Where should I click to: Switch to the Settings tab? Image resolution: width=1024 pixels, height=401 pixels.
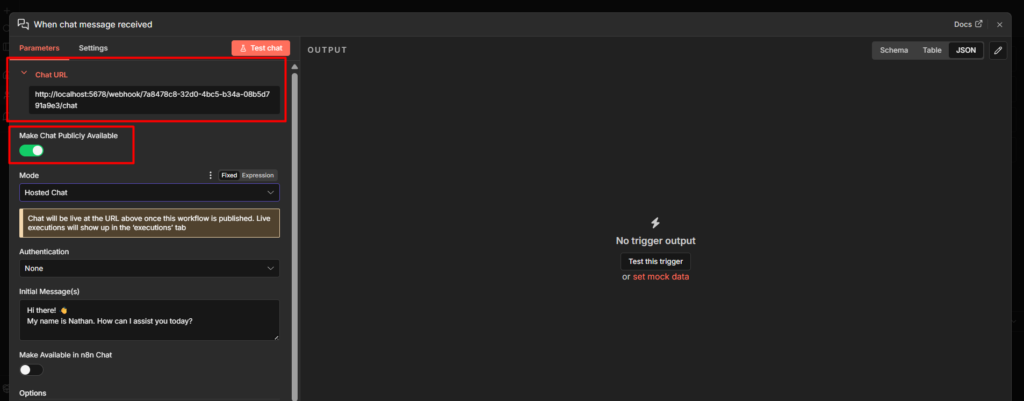tap(93, 48)
